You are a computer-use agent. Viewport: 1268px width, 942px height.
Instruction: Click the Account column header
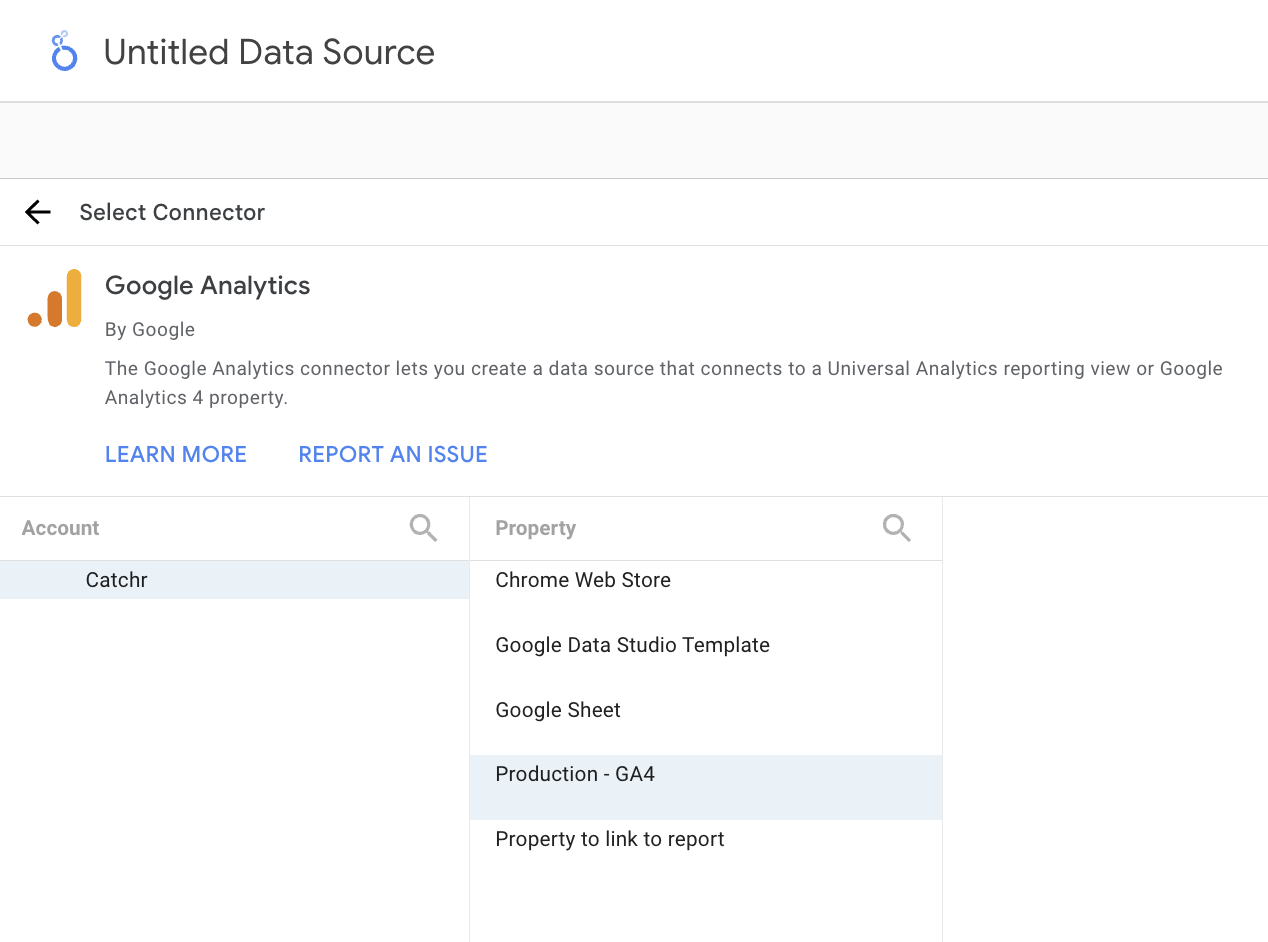click(61, 528)
